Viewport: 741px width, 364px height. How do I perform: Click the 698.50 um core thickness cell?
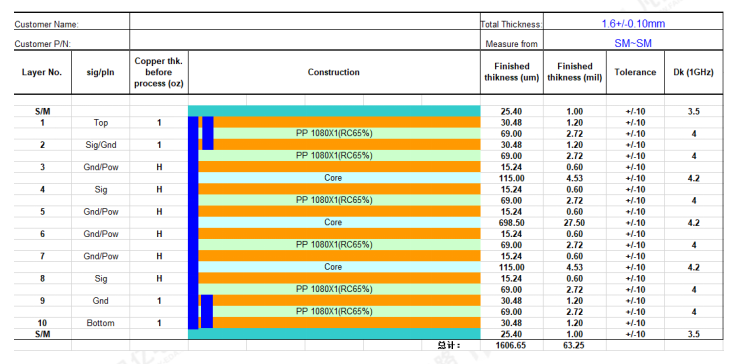point(512,223)
